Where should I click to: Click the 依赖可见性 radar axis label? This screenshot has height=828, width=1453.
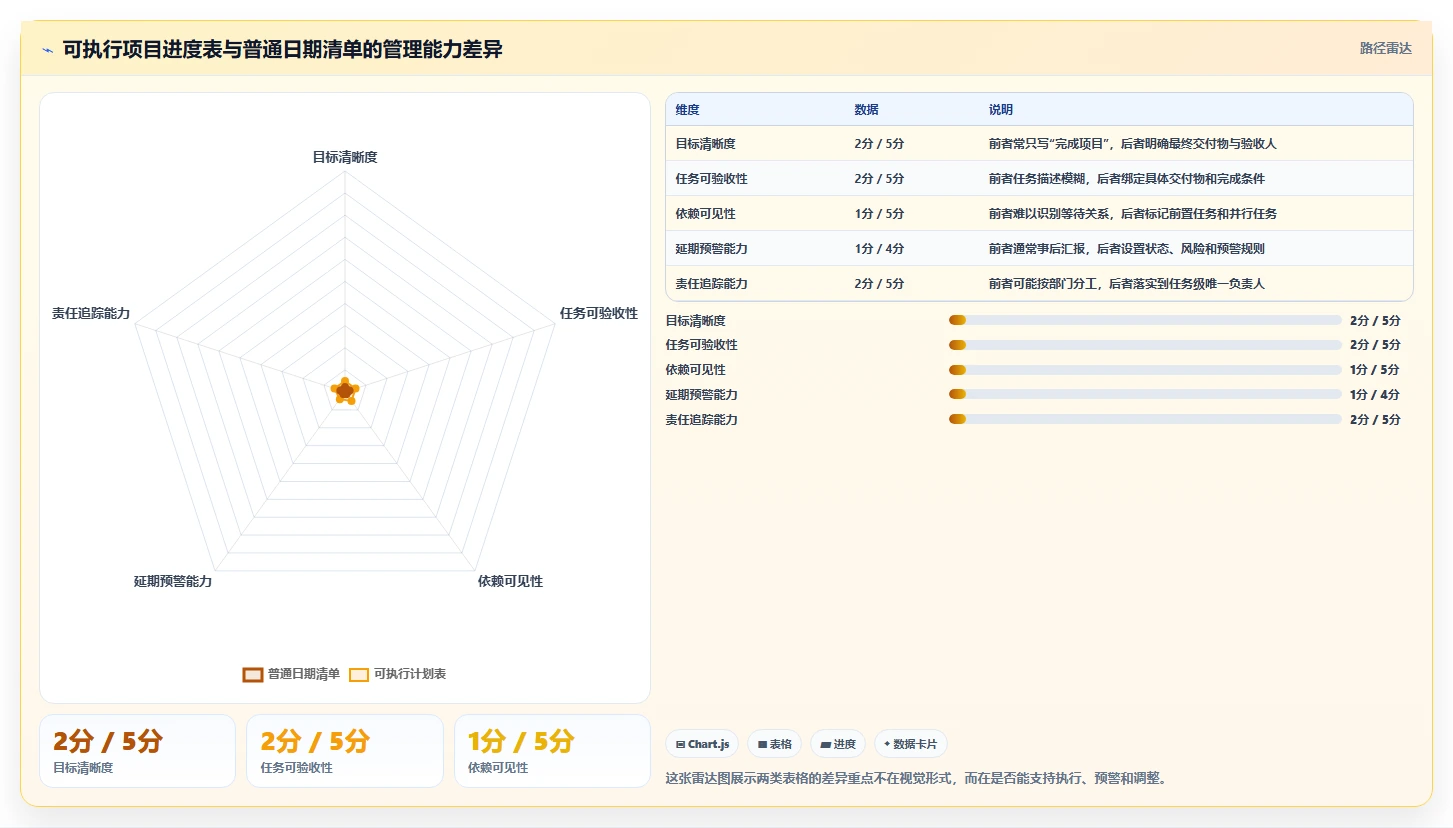[x=510, y=581]
